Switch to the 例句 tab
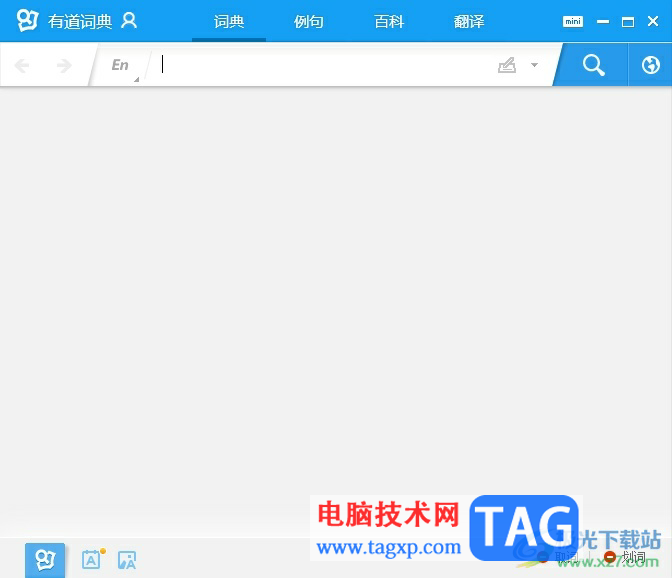The image size is (672, 578). 309,21
